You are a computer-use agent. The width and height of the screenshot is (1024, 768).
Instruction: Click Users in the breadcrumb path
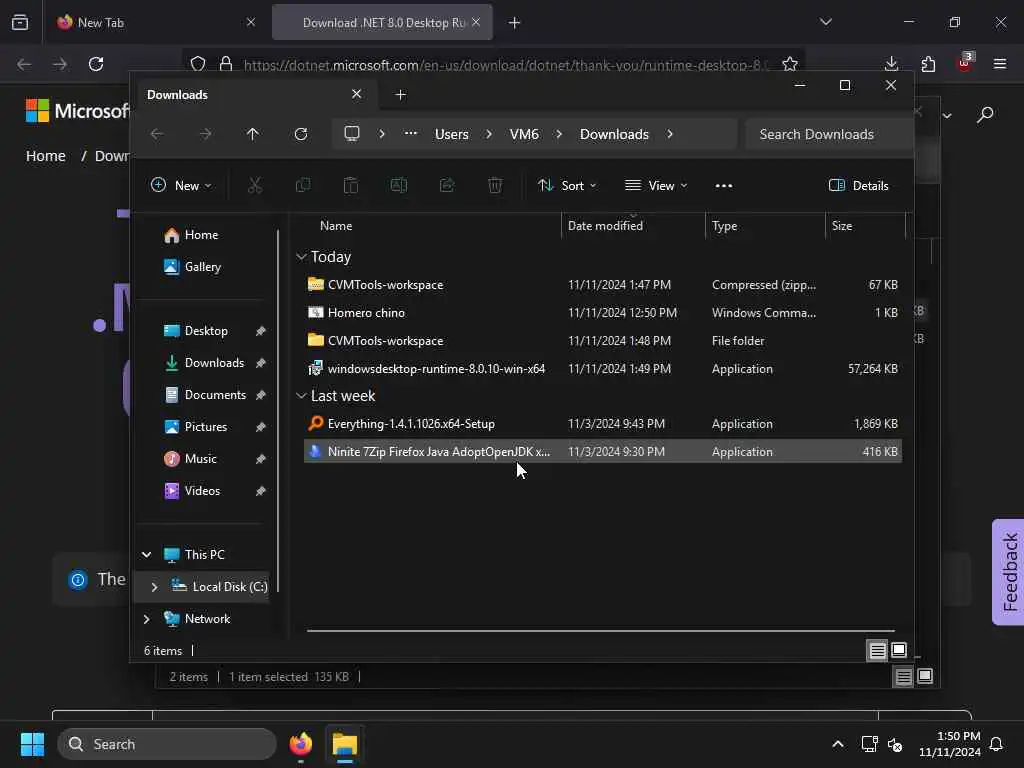pos(451,134)
